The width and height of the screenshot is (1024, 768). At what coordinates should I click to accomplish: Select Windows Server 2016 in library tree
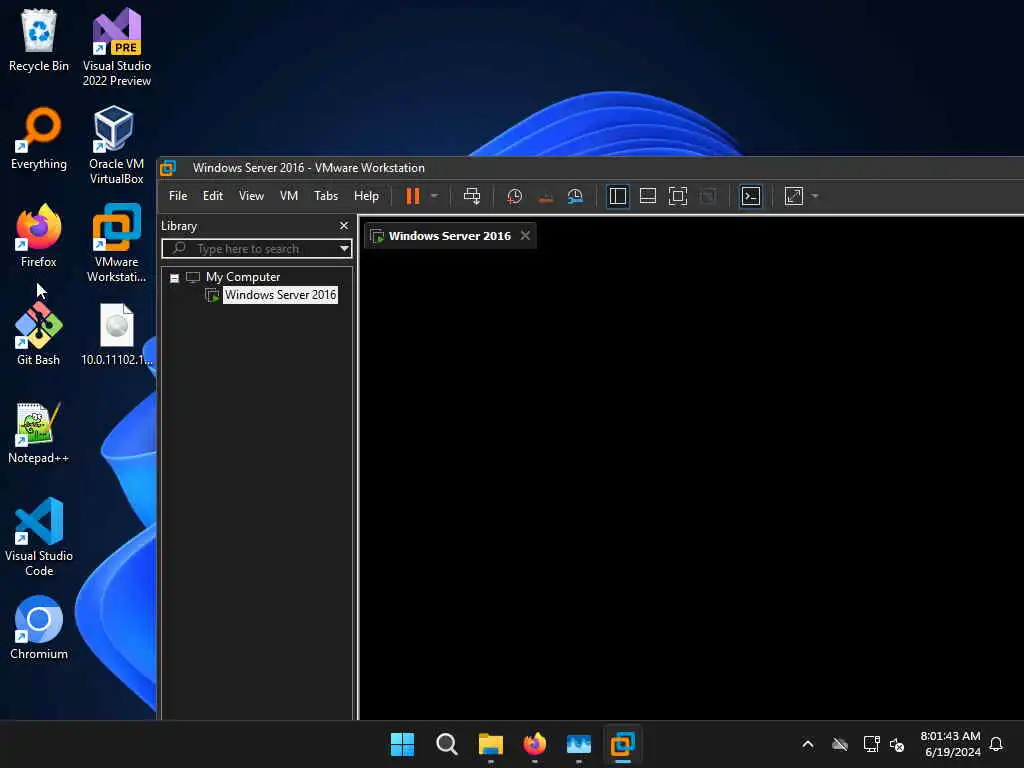[x=280, y=295]
